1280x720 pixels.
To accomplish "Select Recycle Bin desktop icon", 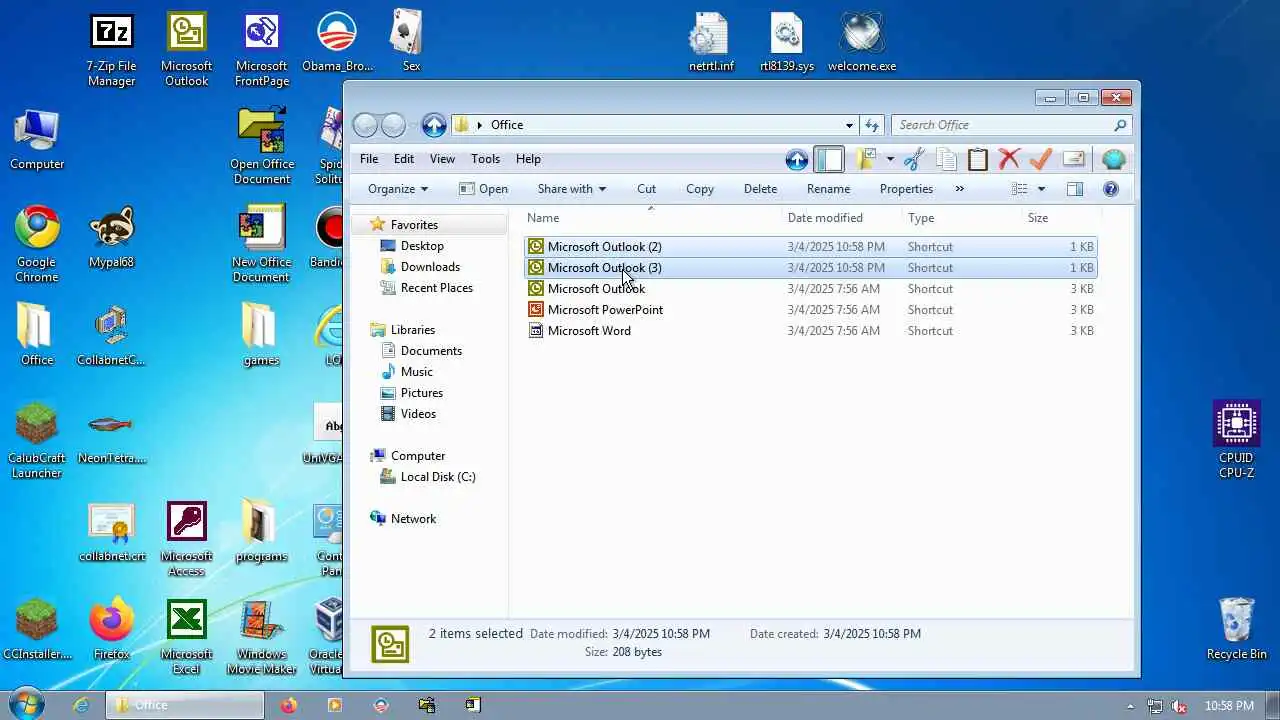I will (x=1237, y=628).
